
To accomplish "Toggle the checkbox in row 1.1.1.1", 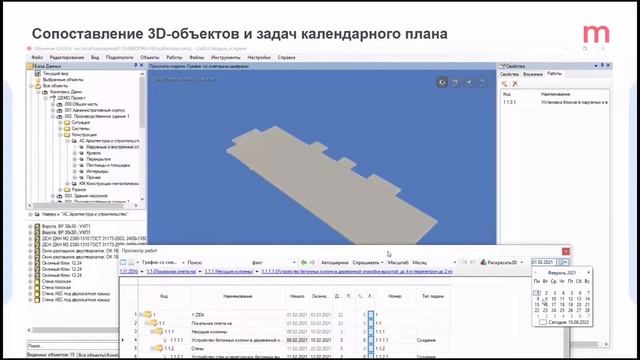I will pos(371,340).
